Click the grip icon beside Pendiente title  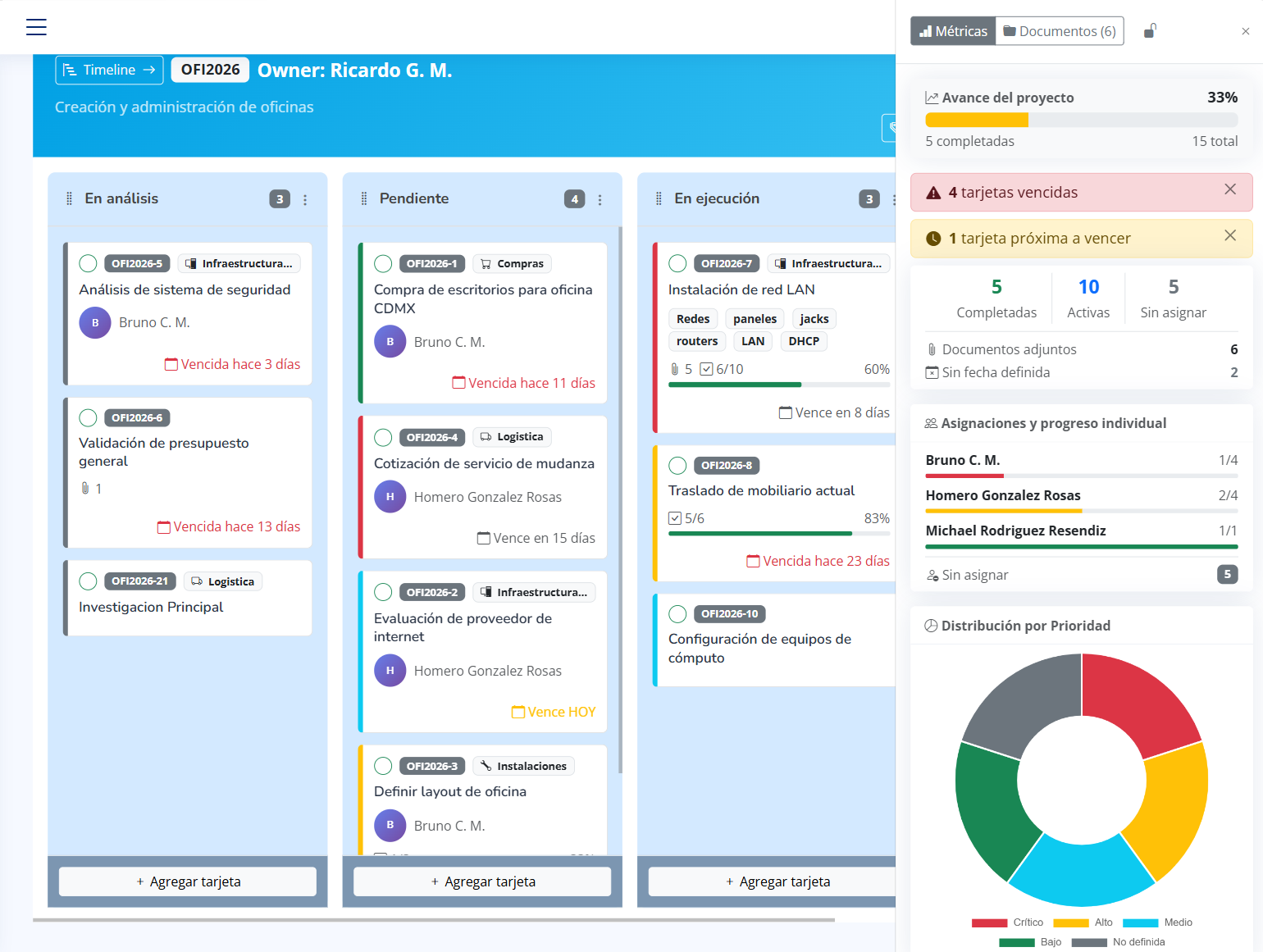[364, 199]
